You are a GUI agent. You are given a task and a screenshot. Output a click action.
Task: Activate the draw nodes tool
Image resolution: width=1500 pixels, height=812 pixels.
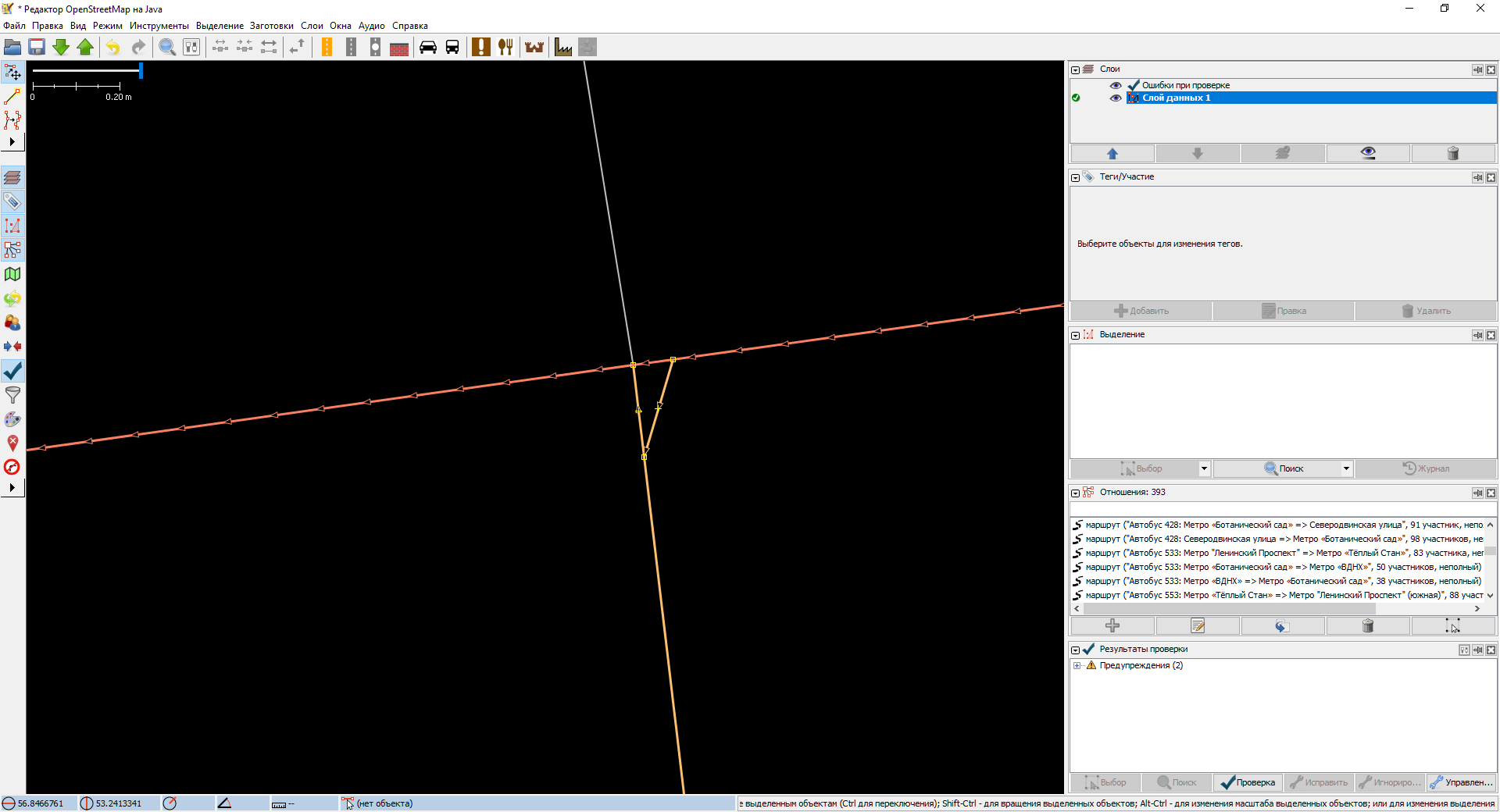(x=12, y=96)
